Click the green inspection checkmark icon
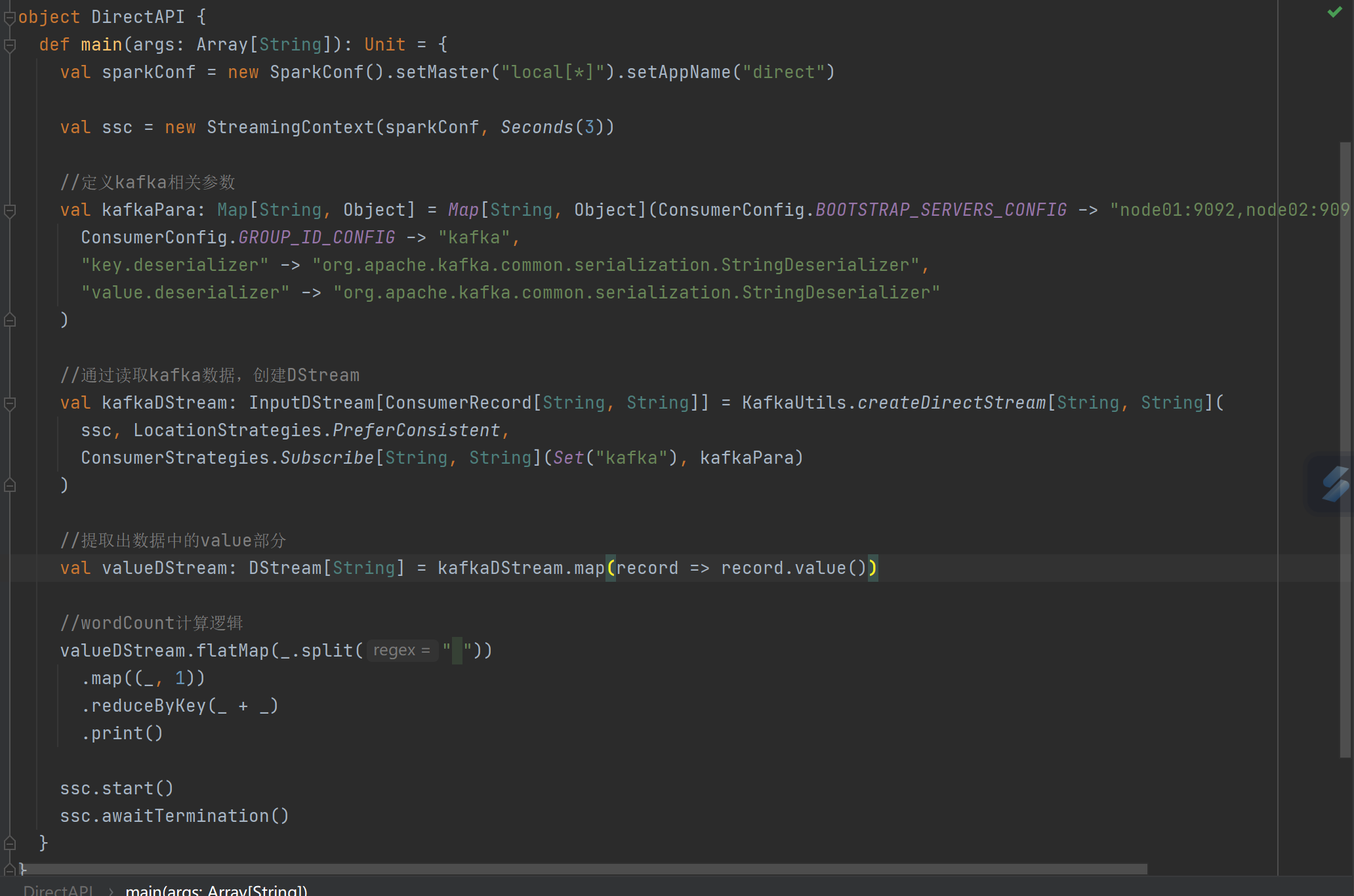 point(1334,12)
